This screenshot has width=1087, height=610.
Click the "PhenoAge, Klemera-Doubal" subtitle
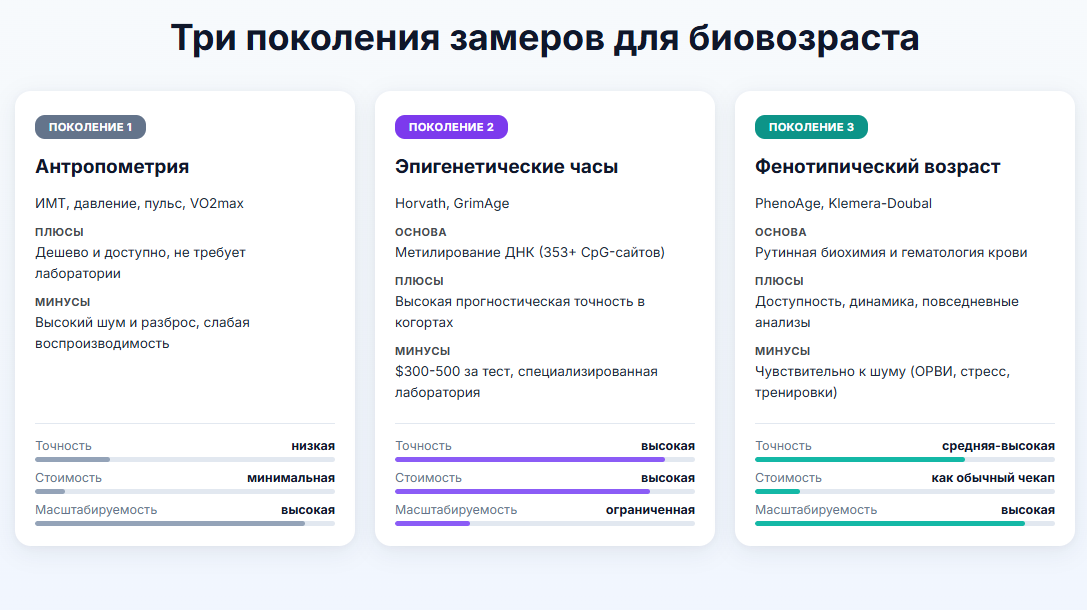tap(843, 202)
